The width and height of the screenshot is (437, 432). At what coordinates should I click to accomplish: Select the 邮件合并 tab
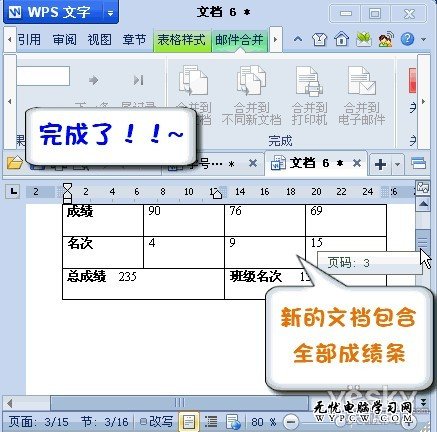point(239,40)
